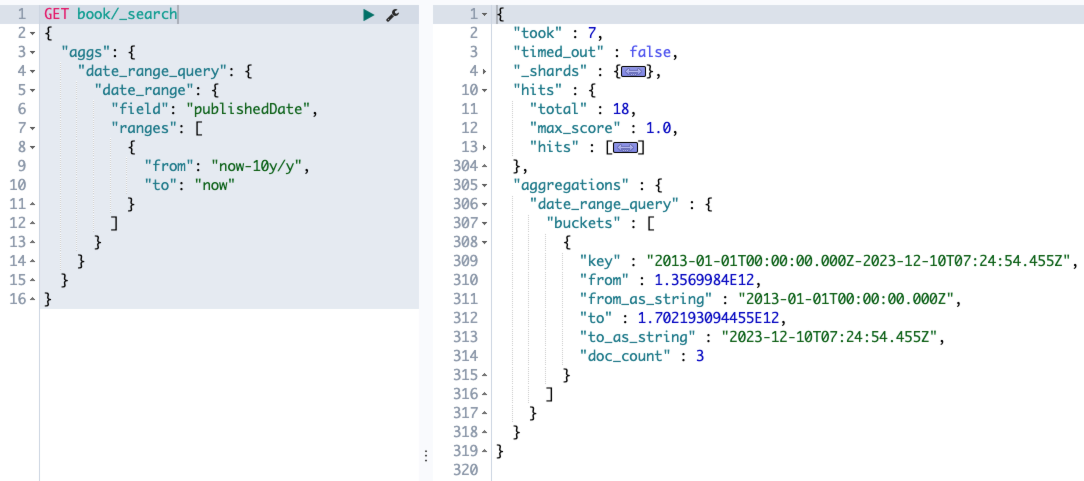
Task: Collapse the ranges array at line 7
Action: (33, 129)
